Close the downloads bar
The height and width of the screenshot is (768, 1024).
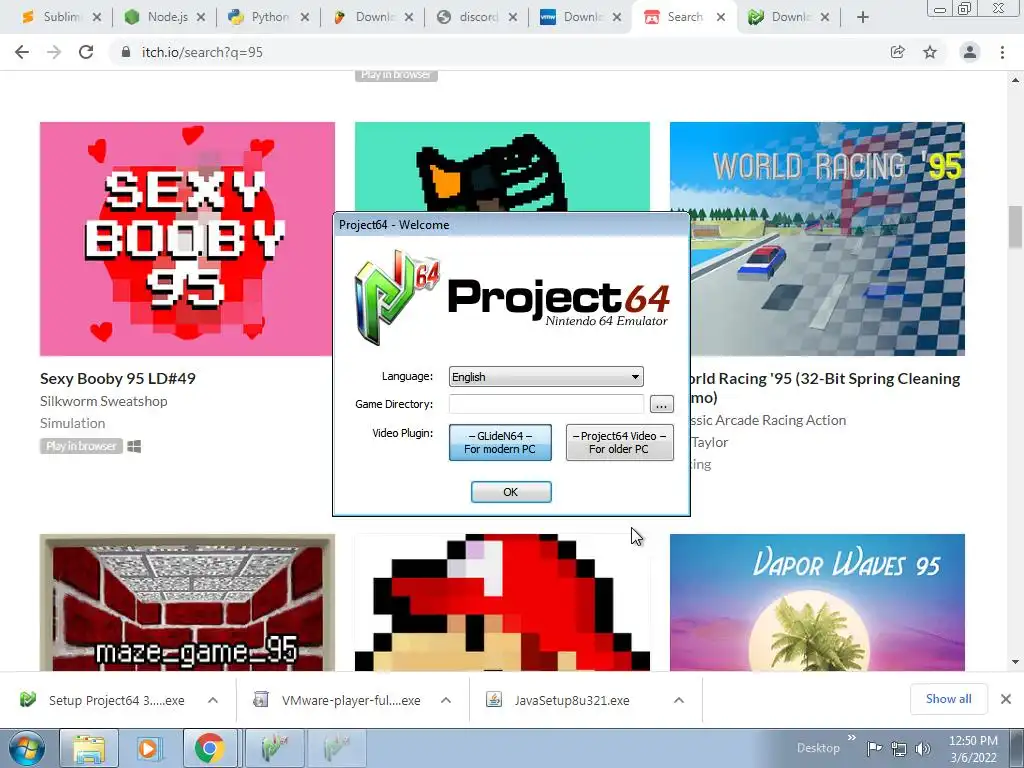pos(1006,699)
